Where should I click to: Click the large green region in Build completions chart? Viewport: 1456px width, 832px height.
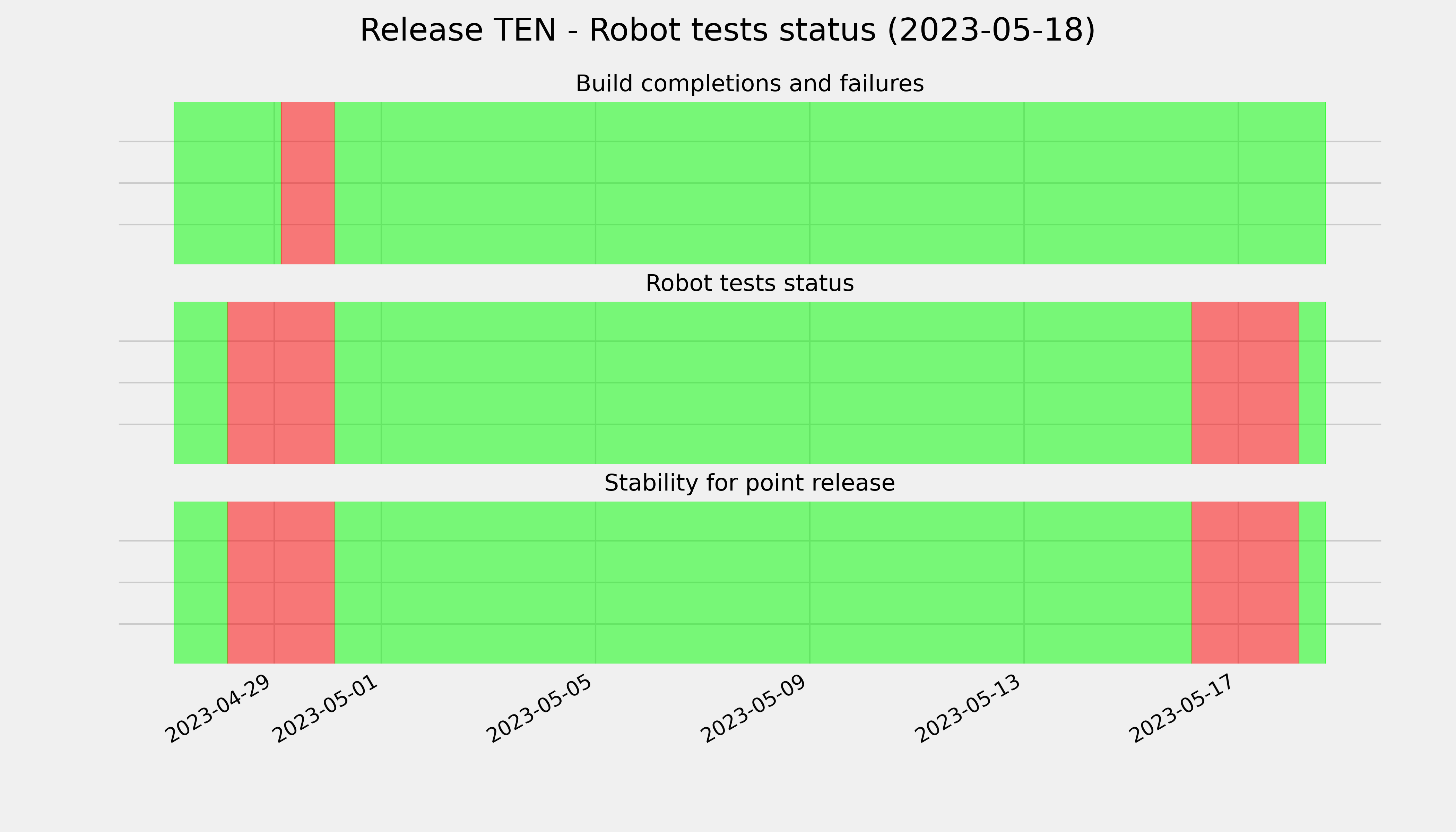tap(830, 183)
